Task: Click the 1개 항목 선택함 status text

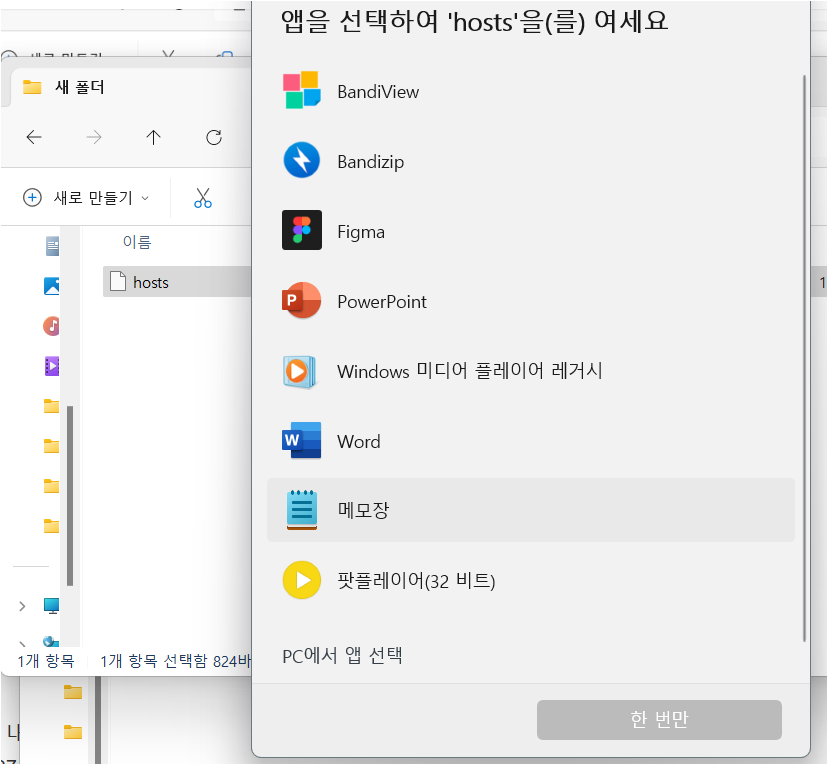Action: 176,661
